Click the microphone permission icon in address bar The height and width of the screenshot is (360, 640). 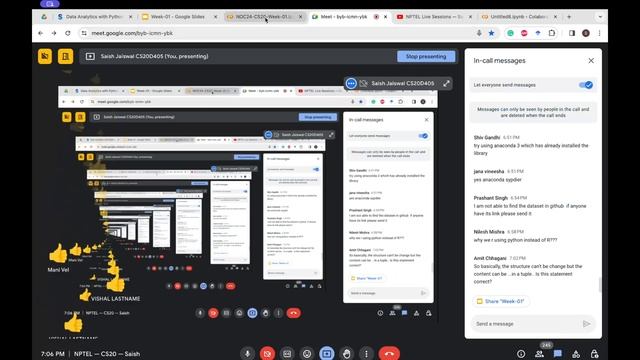pyautogui.click(x=479, y=33)
